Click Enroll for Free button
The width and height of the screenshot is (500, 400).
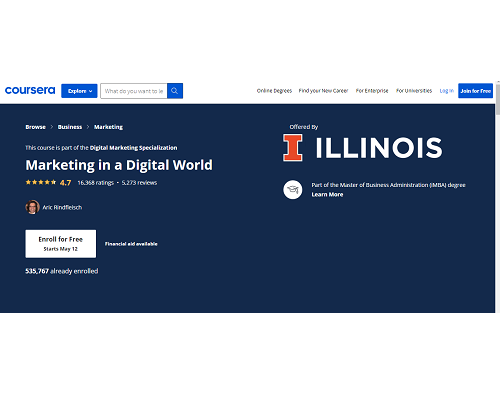tap(61, 244)
